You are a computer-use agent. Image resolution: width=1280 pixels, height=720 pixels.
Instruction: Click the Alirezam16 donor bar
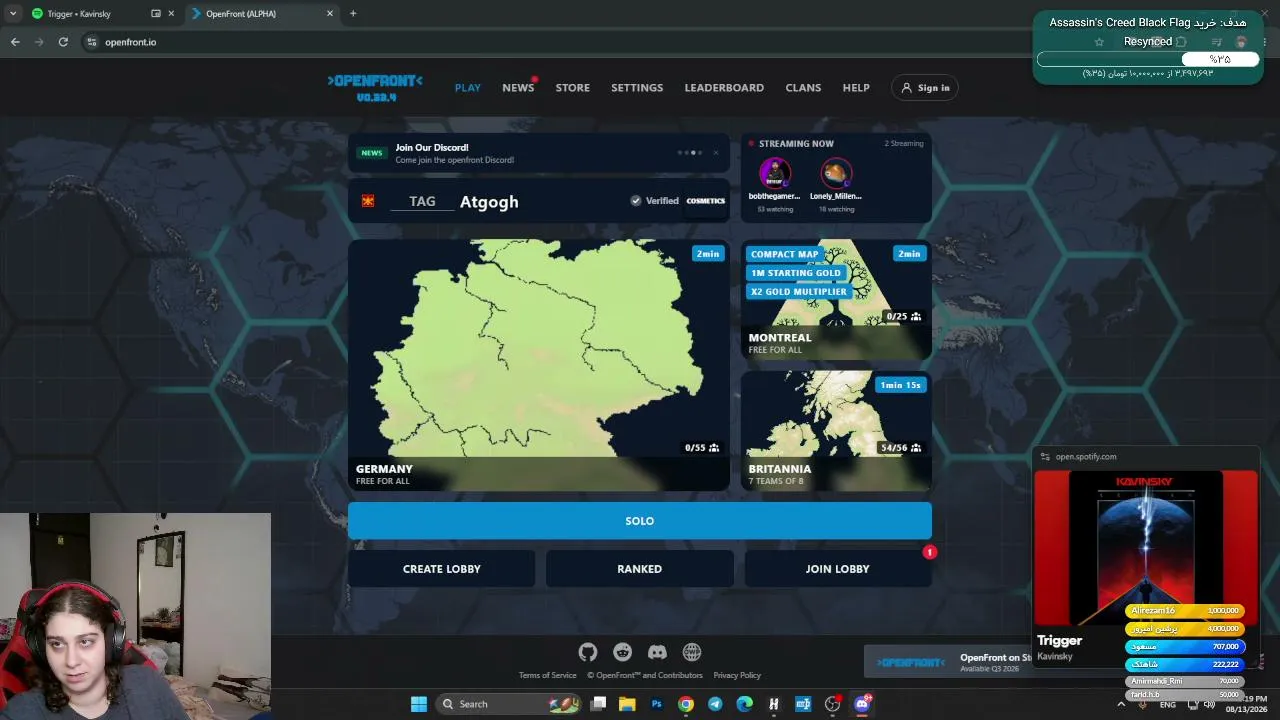[x=1185, y=611]
